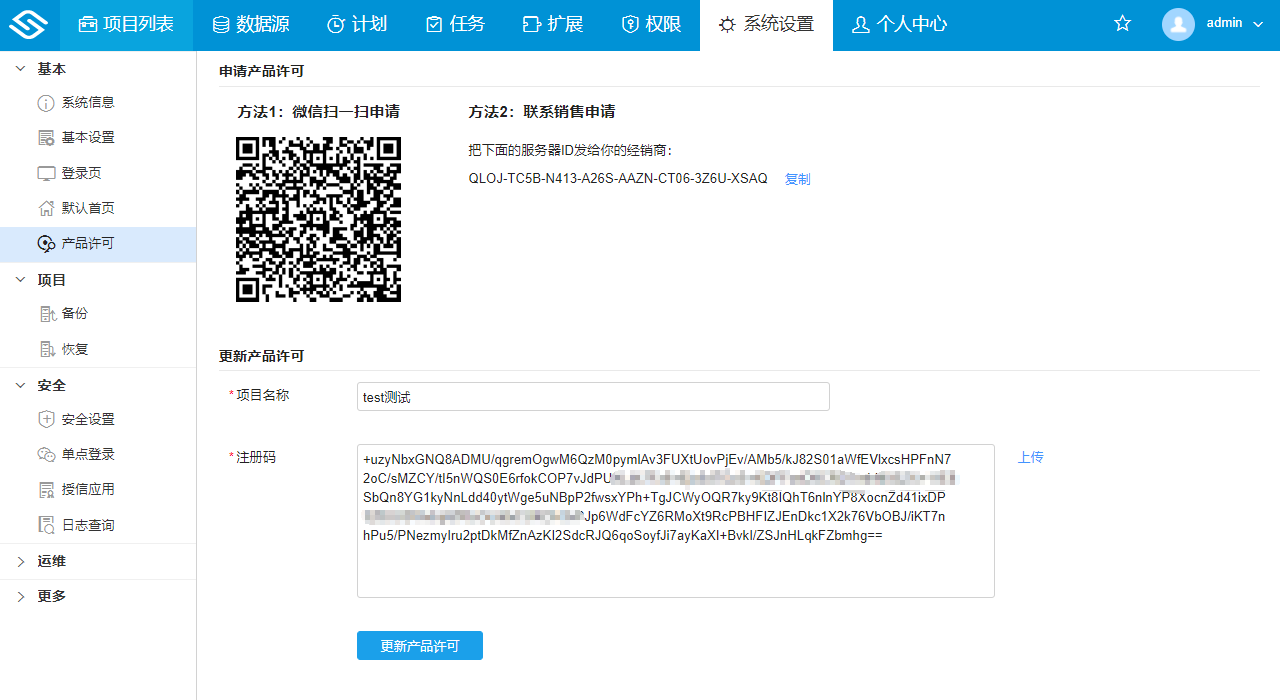Open 备份 under 项目 section
1280x700 pixels.
point(74,313)
